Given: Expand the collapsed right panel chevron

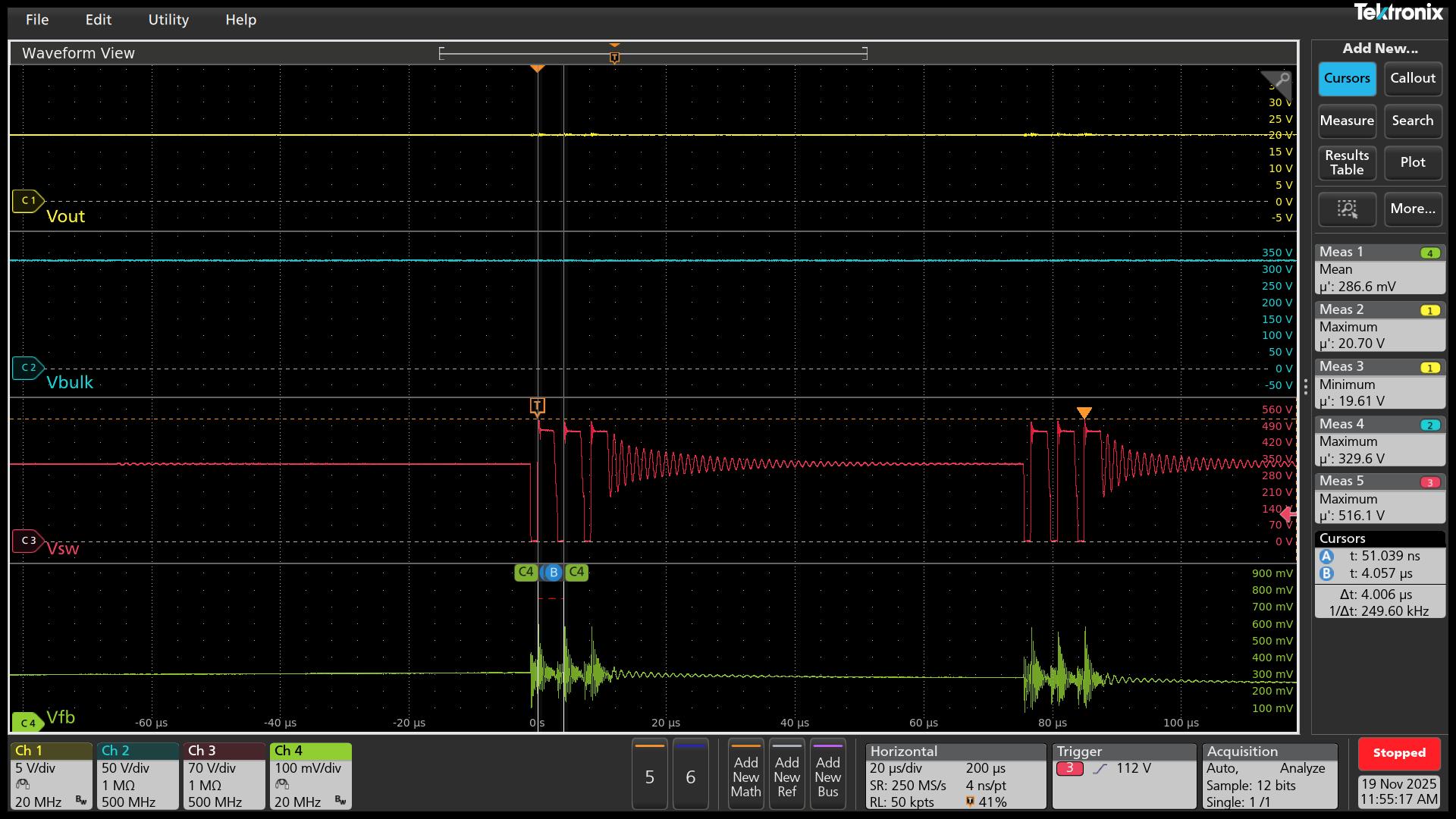Looking at the screenshot, I should [x=1305, y=388].
